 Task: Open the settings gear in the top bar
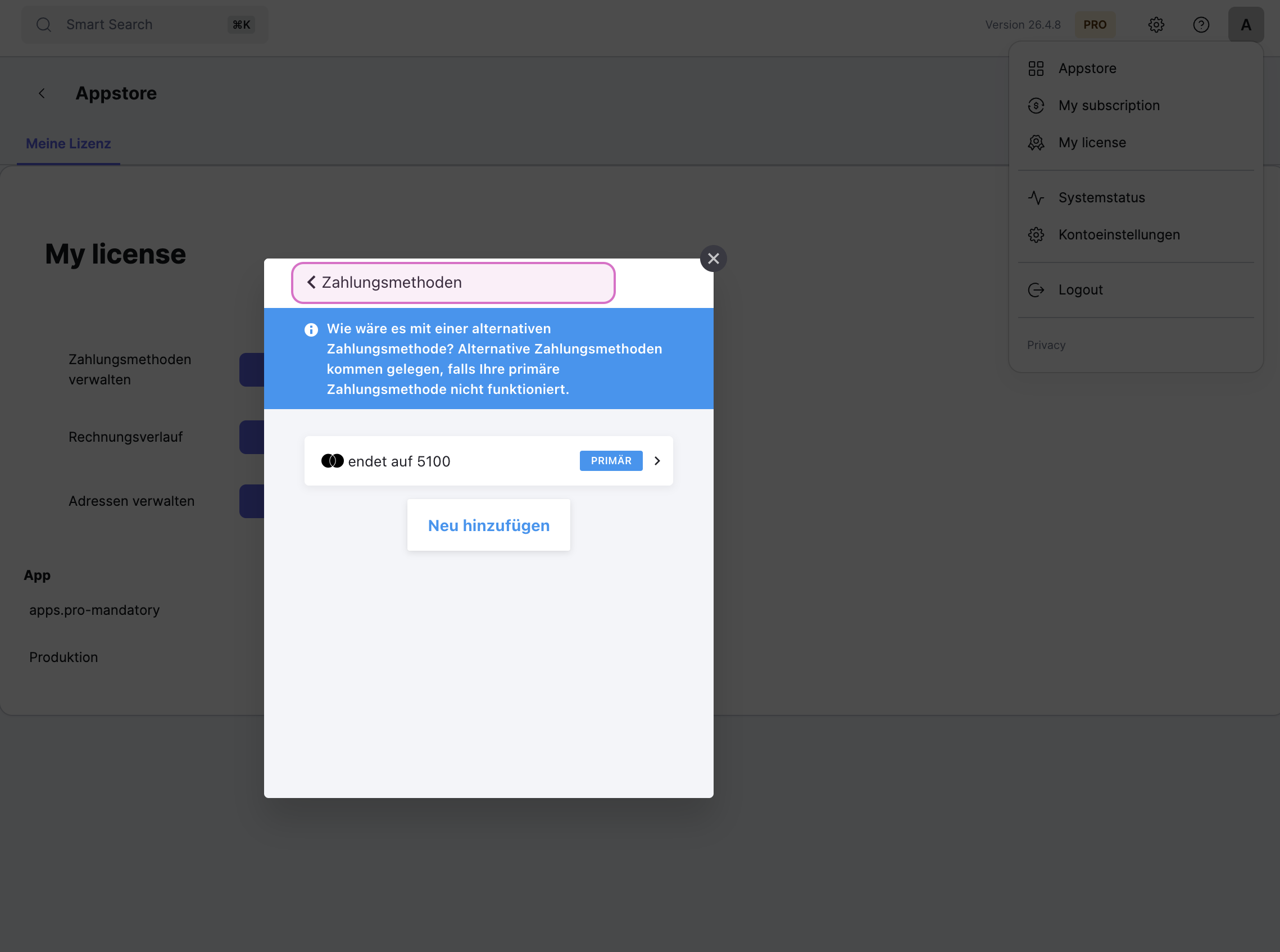1156,25
